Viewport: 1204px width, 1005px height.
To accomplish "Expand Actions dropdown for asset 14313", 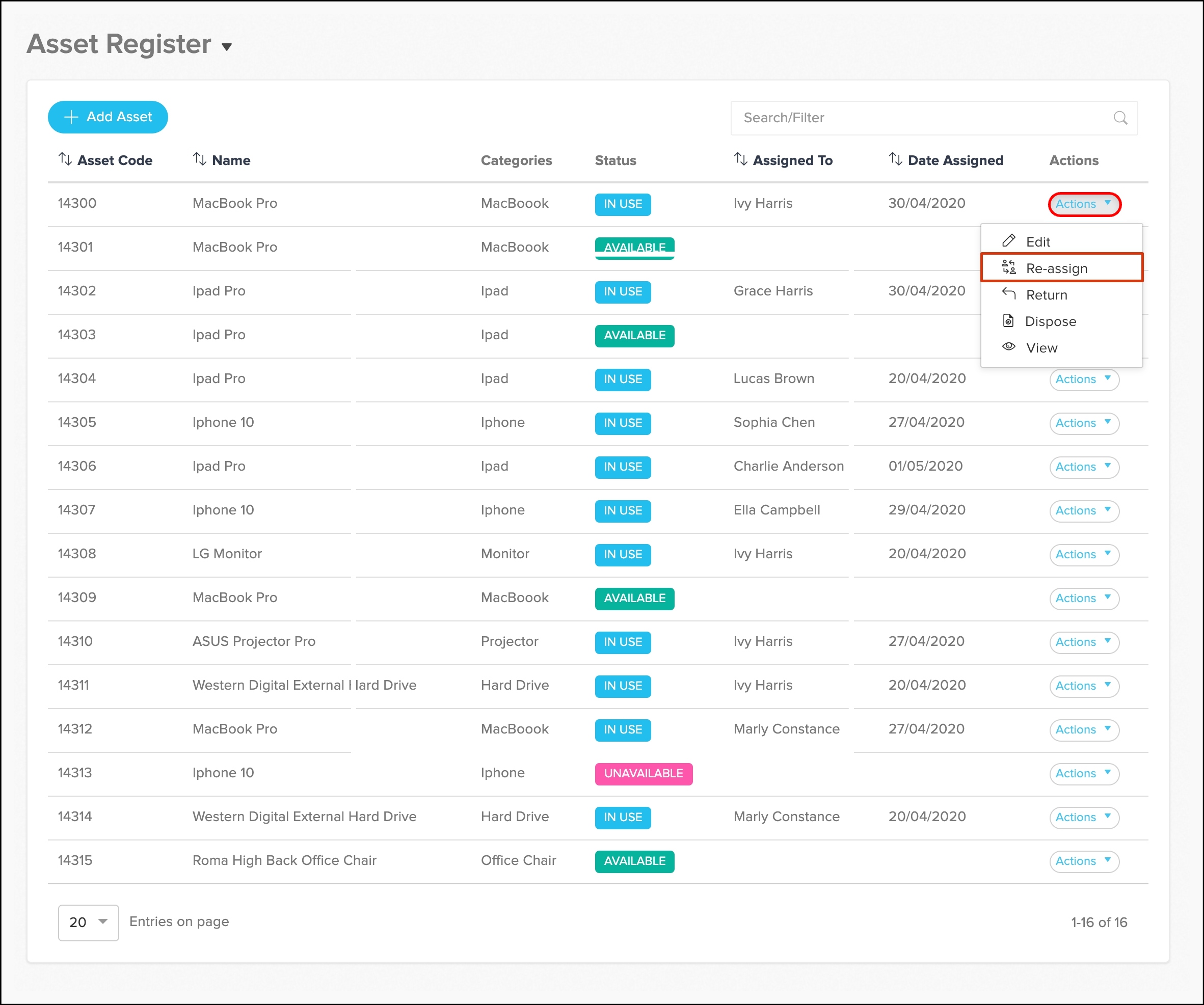I will pyautogui.click(x=1083, y=773).
